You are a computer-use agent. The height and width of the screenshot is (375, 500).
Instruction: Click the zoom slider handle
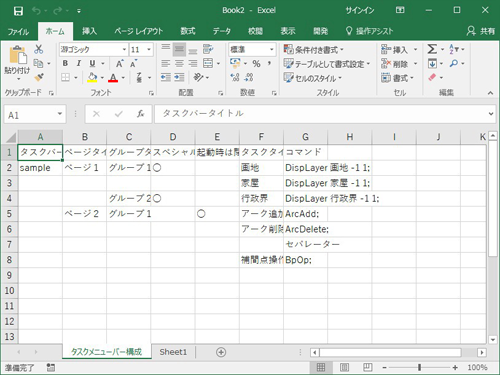tap(419, 367)
